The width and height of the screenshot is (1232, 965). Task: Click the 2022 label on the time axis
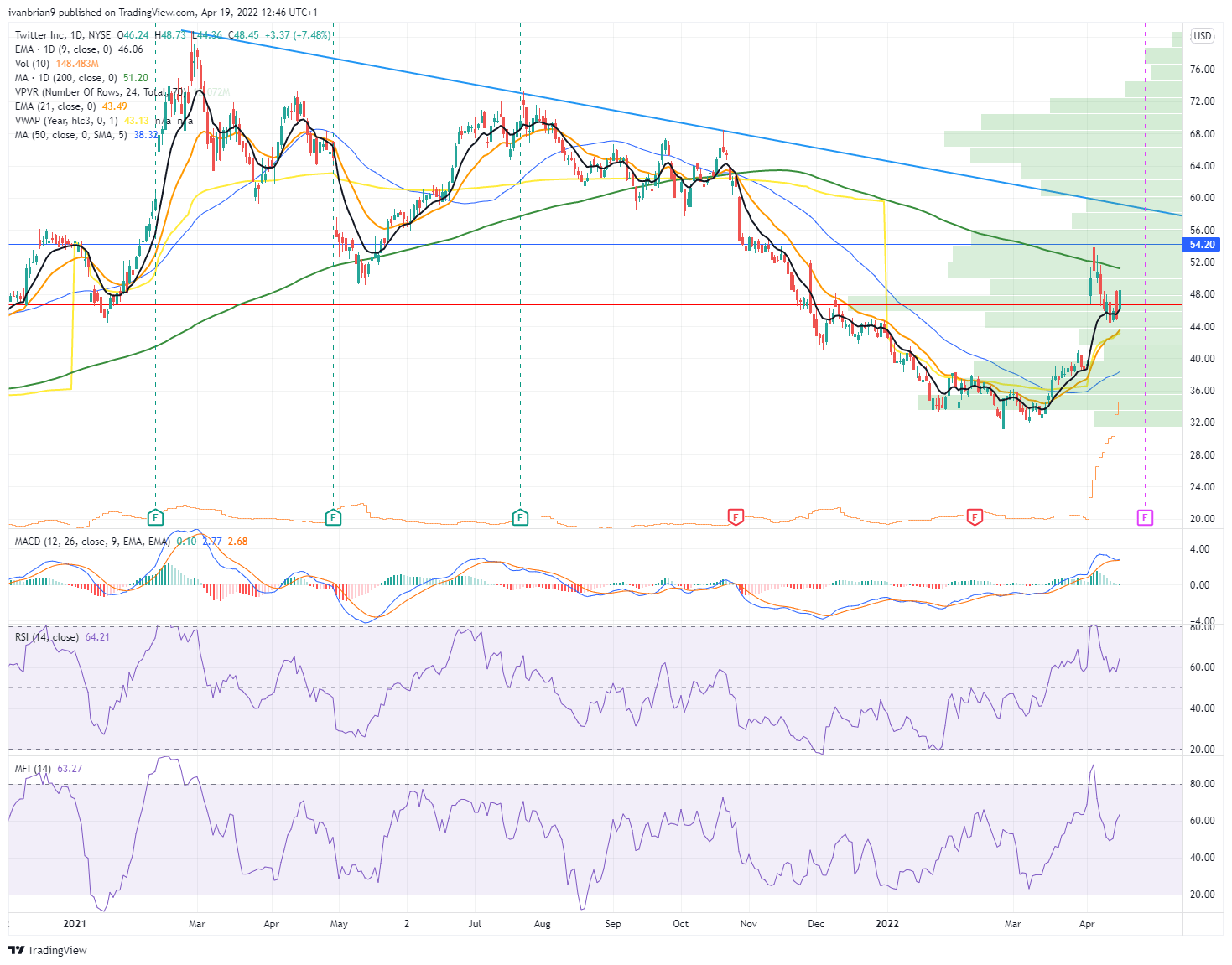click(887, 924)
